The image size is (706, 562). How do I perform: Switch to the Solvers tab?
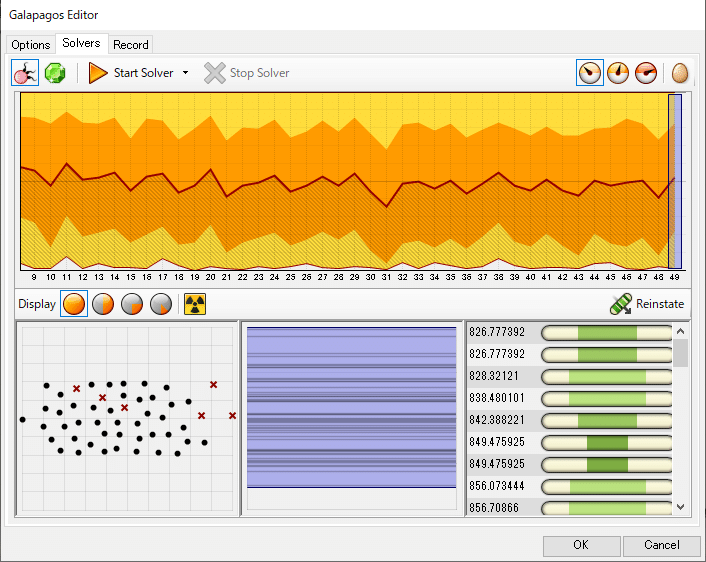(81, 43)
